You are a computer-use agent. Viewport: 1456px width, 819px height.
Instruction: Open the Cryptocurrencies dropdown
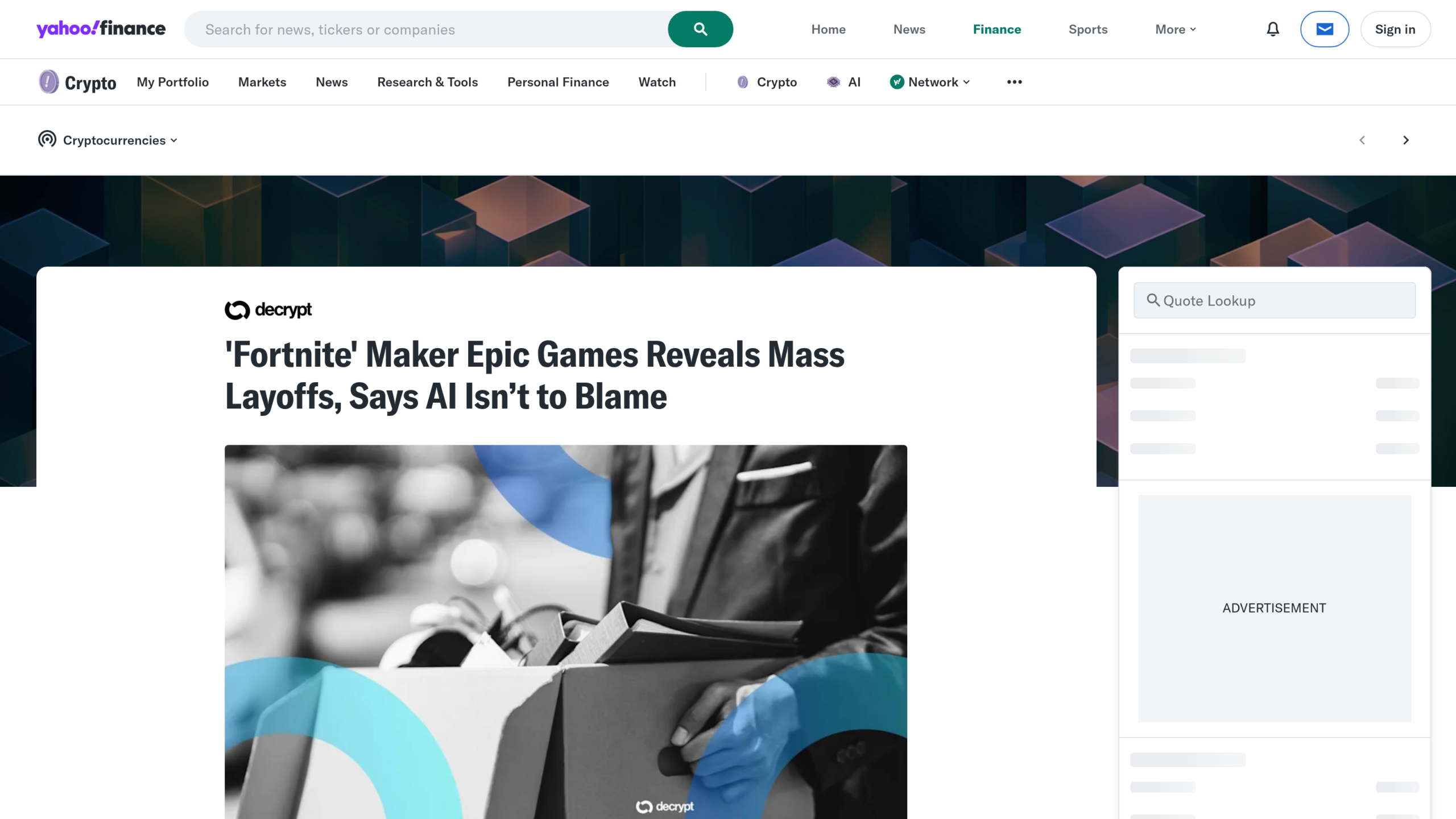coord(120,140)
